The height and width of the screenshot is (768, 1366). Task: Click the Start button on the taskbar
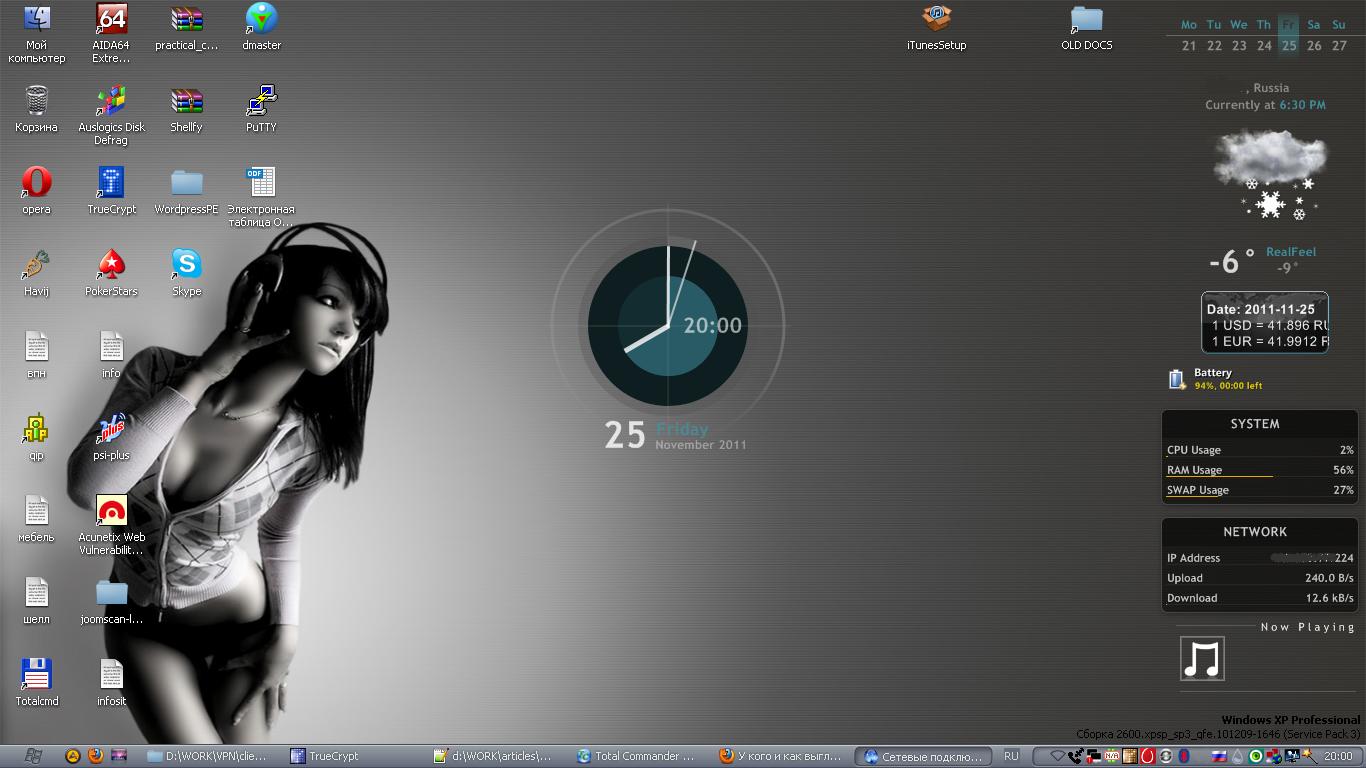pyautogui.click(x=32, y=756)
